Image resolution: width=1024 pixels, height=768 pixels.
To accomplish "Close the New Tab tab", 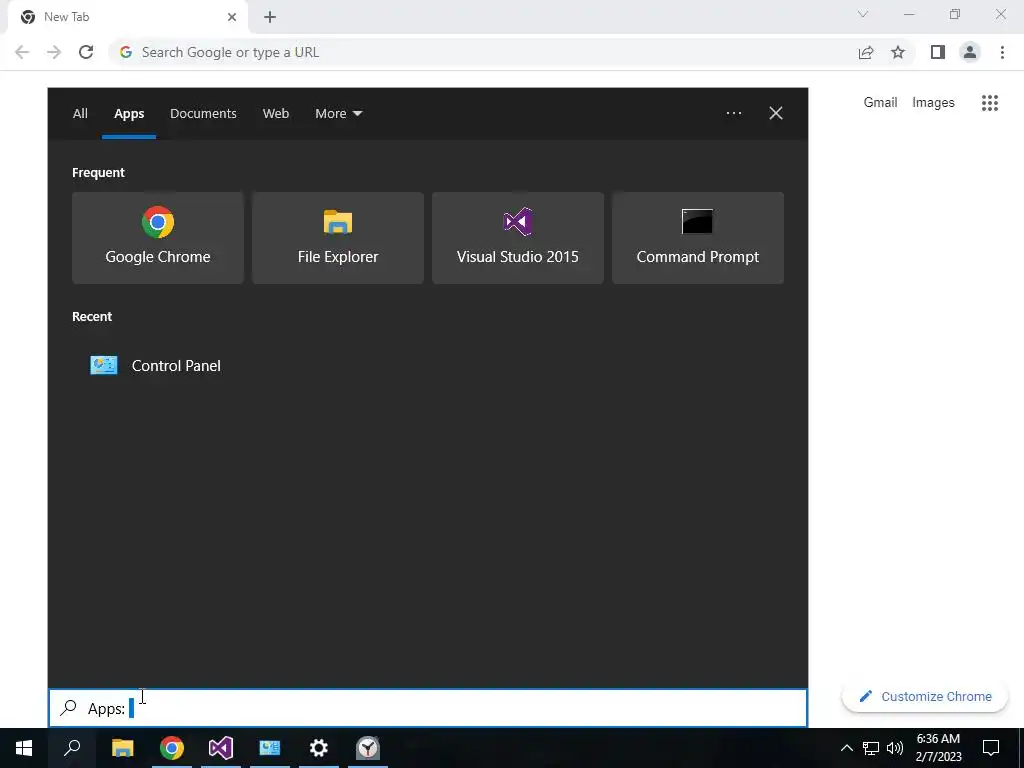I will pyautogui.click(x=232, y=17).
